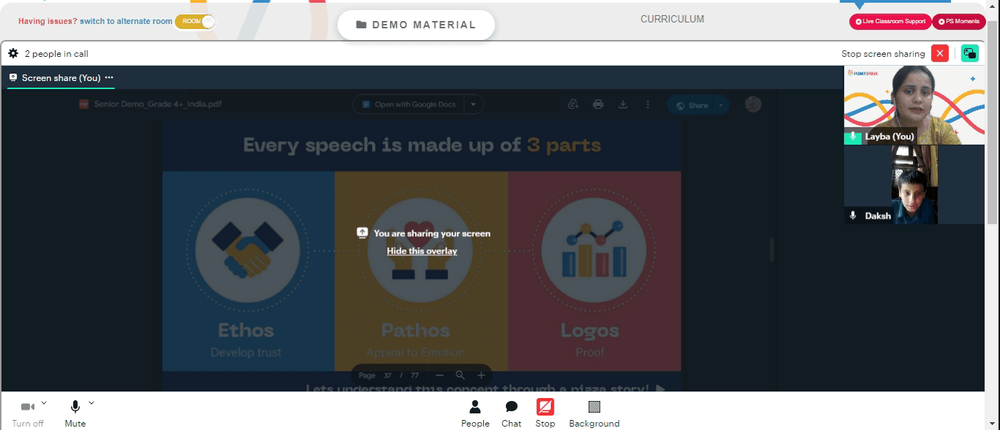Zoom in with plus in PDF toolbar
This screenshot has height=430, width=1000.
pos(481,375)
